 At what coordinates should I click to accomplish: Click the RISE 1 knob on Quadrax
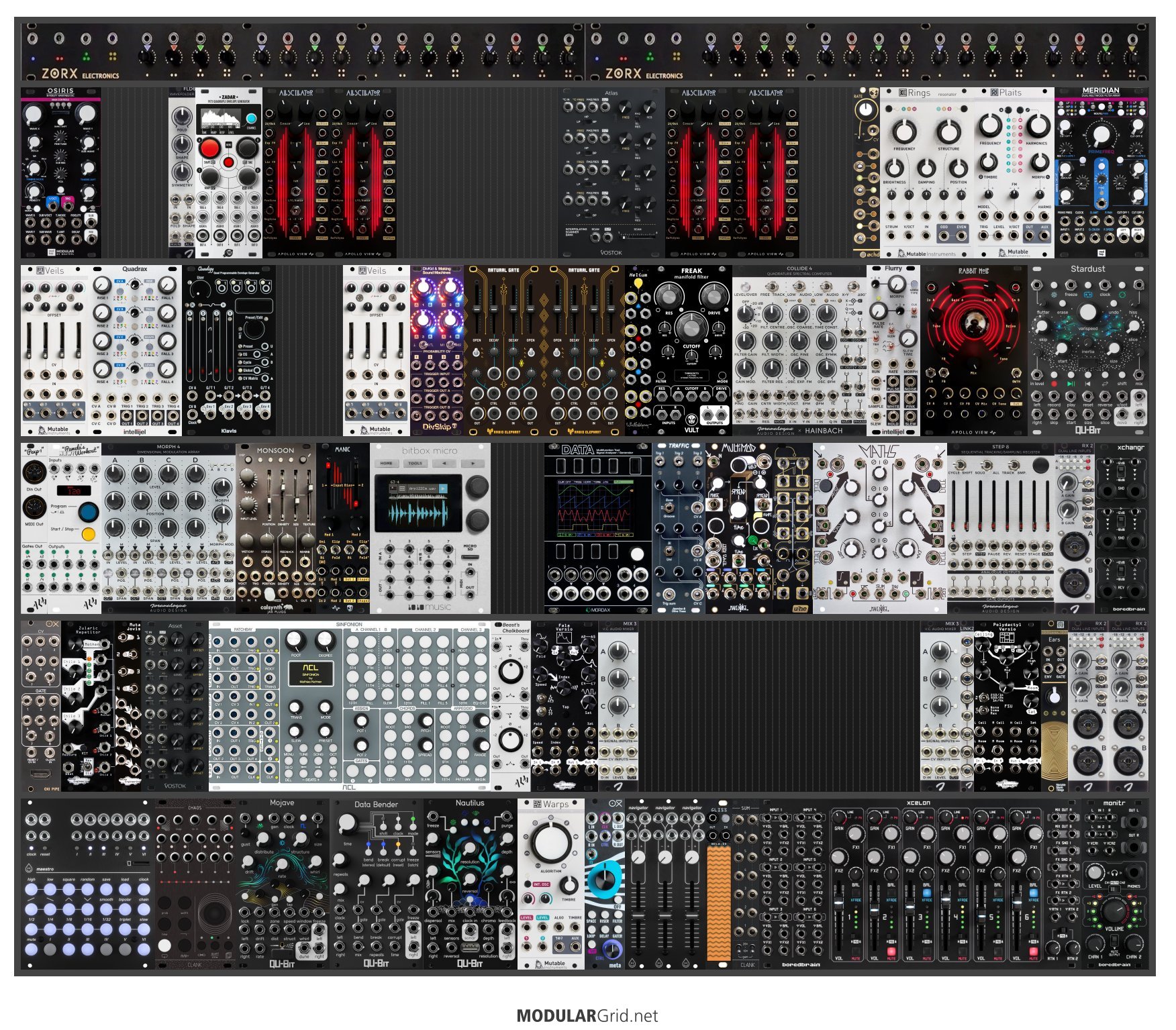[x=102, y=285]
